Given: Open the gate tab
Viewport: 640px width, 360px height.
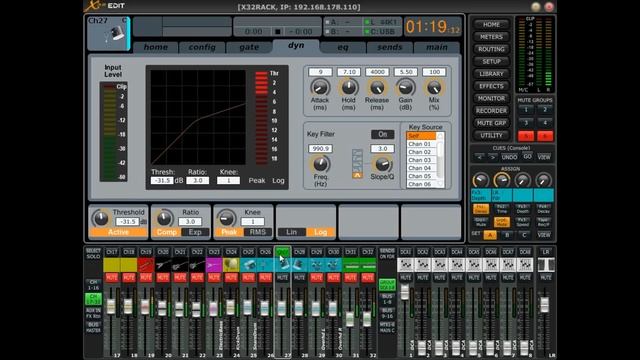Looking at the screenshot, I should 249,47.
